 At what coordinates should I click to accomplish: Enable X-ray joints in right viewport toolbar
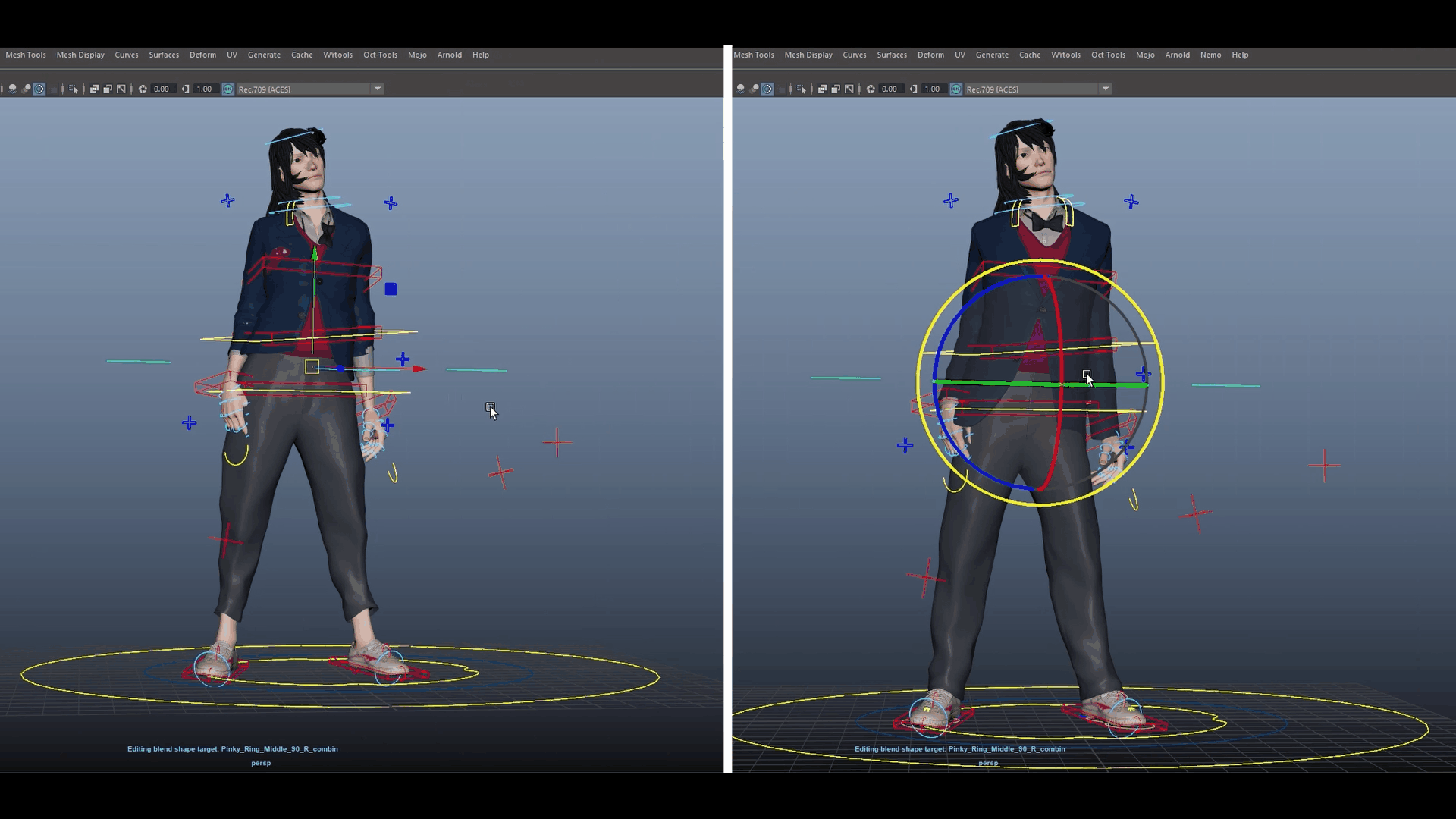pos(836,89)
